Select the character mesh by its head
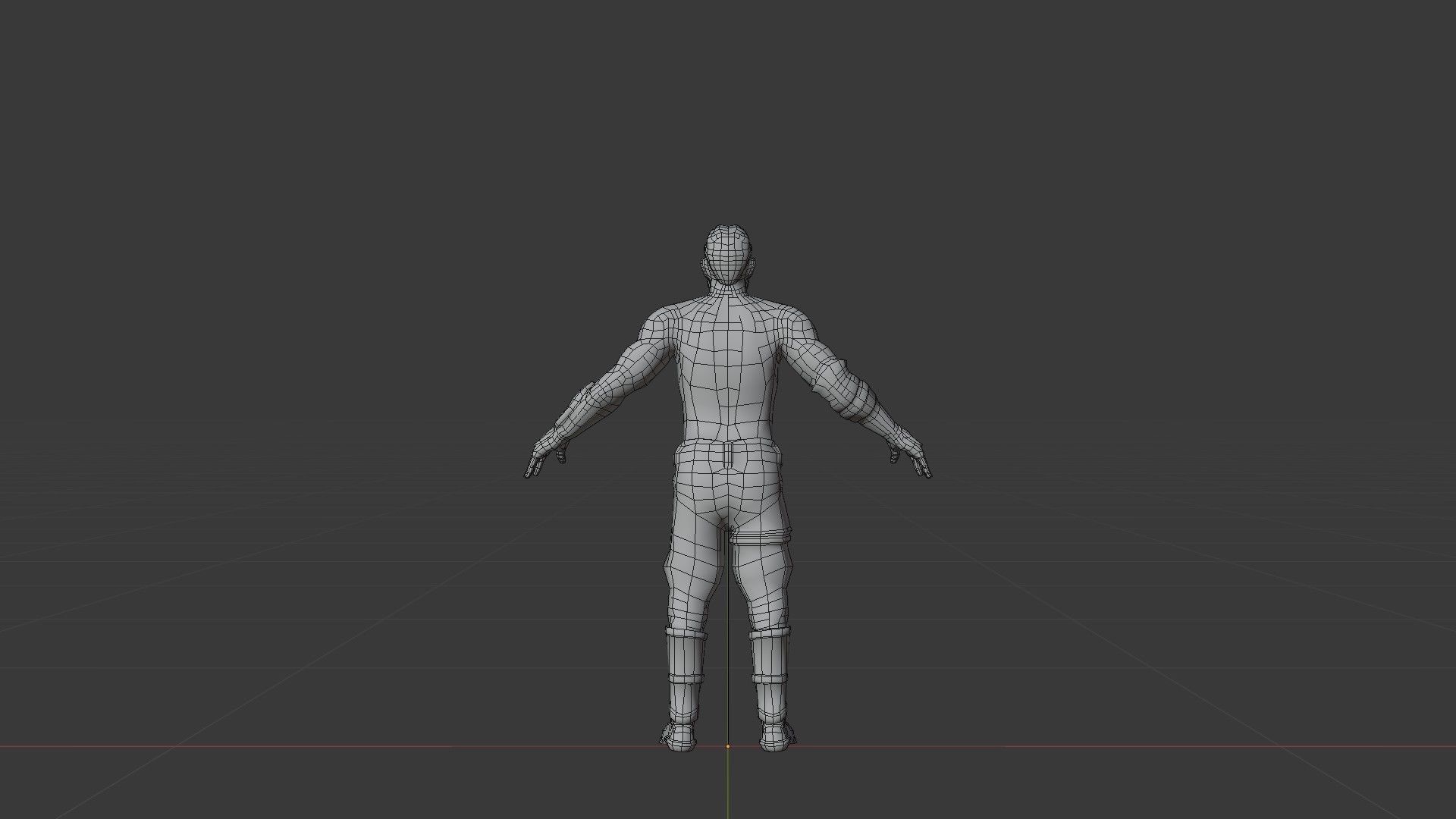The height and width of the screenshot is (819, 1456). [x=727, y=256]
